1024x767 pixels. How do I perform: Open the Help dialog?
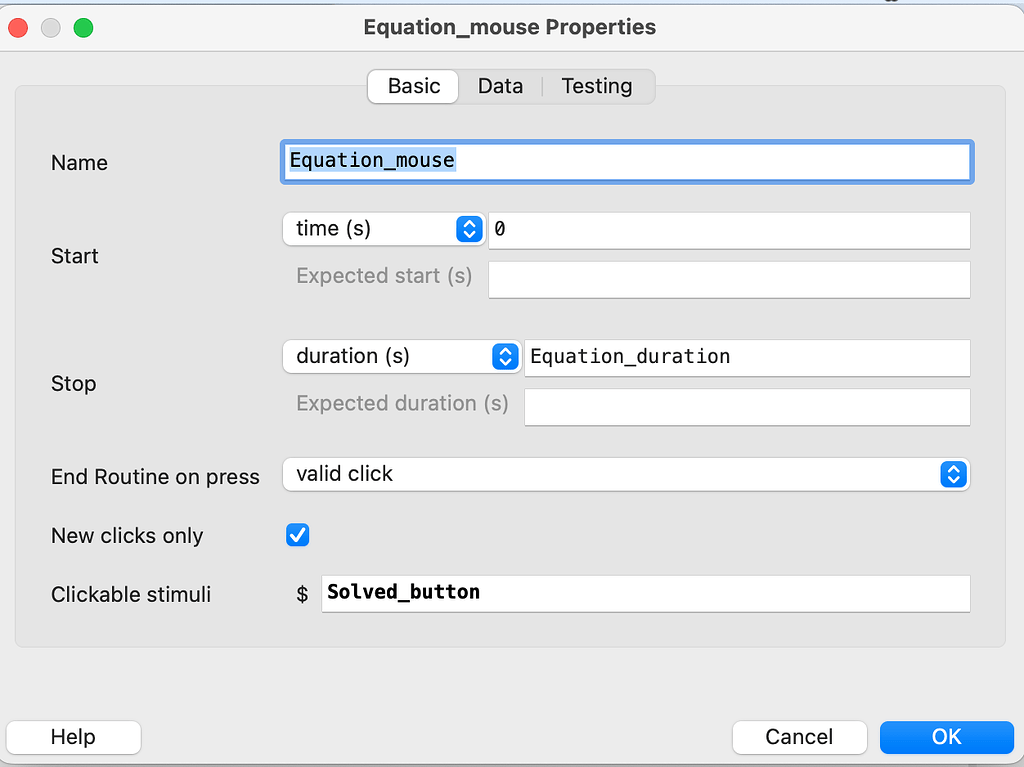click(73, 737)
